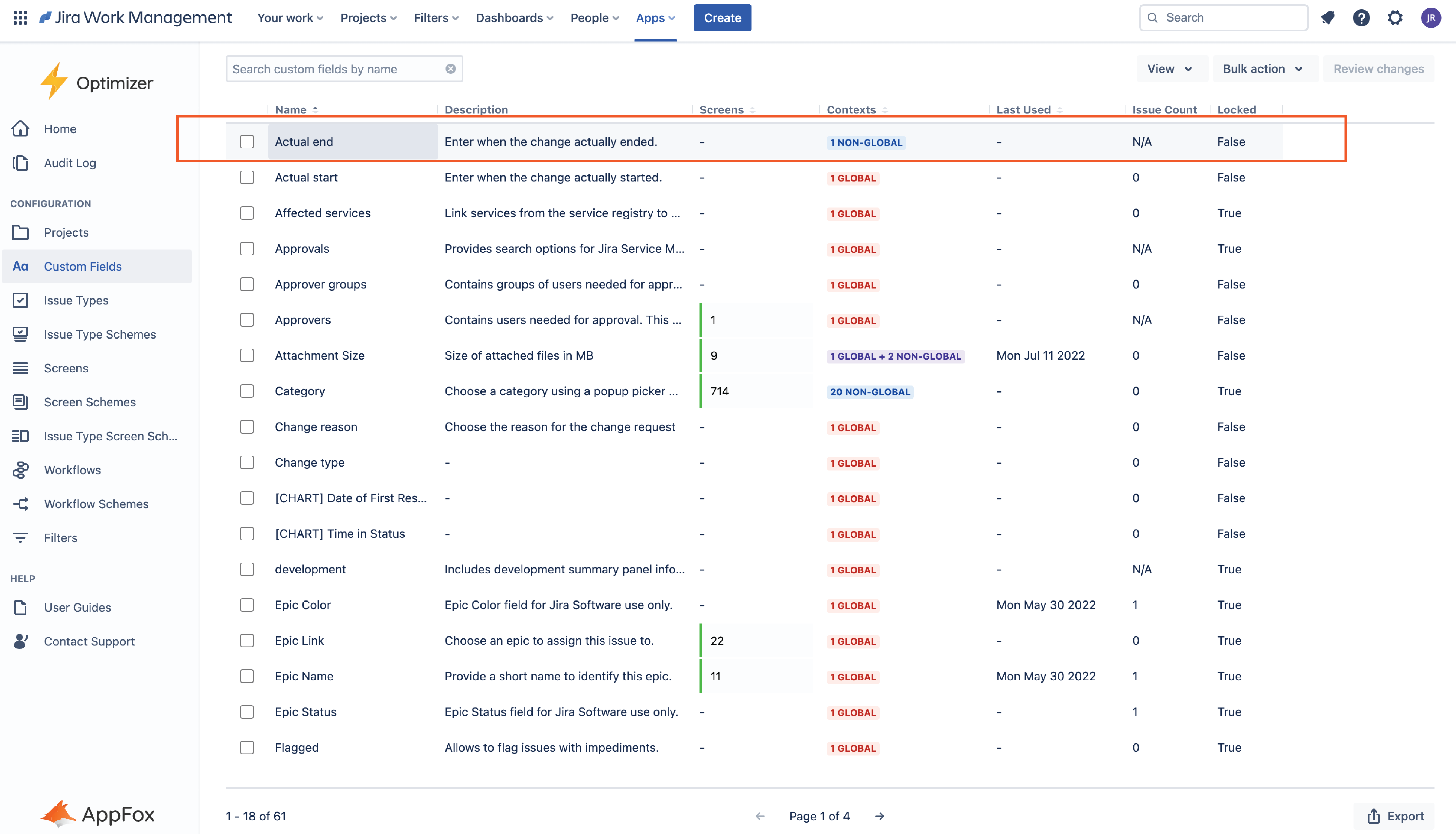This screenshot has height=834, width=1456.
Task: Export the custom fields list
Action: tap(1395, 816)
